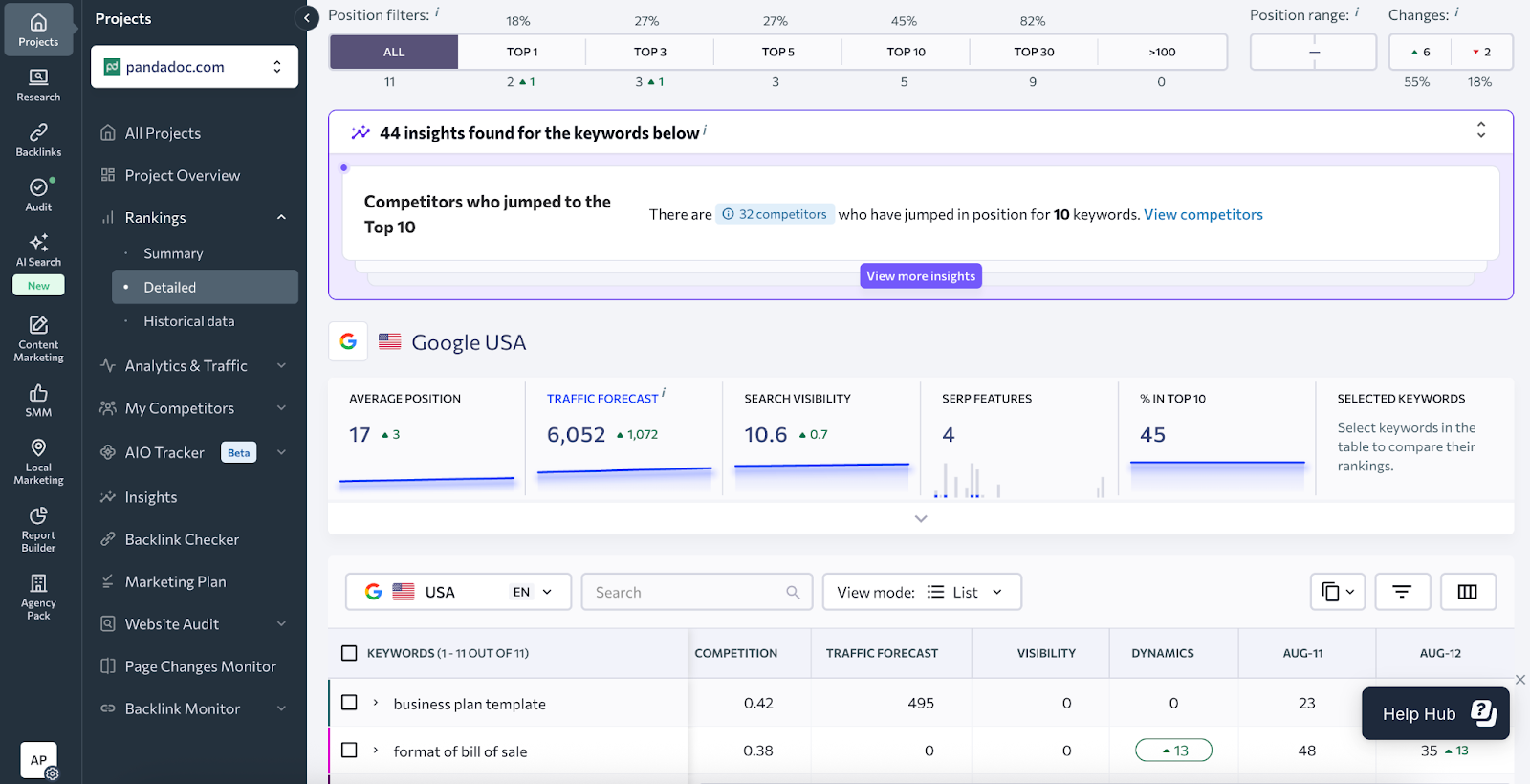Click the search magnifier icon
This screenshot has width=1530, height=784.
pyautogui.click(x=793, y=592)
